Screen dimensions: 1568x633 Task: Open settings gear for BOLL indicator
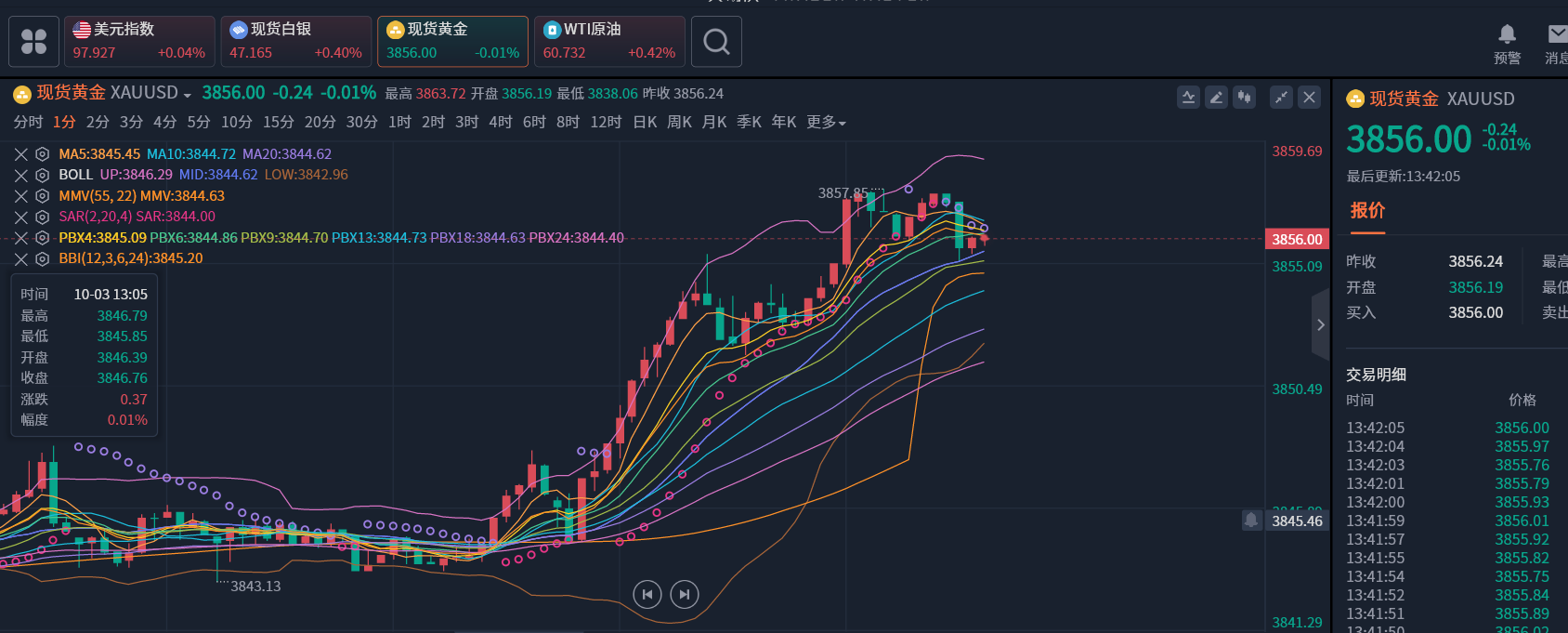[42, 175]
